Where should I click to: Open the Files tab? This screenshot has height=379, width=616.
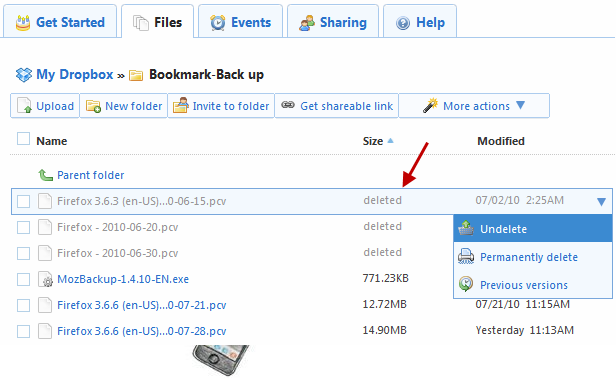[x=158, y=21]
